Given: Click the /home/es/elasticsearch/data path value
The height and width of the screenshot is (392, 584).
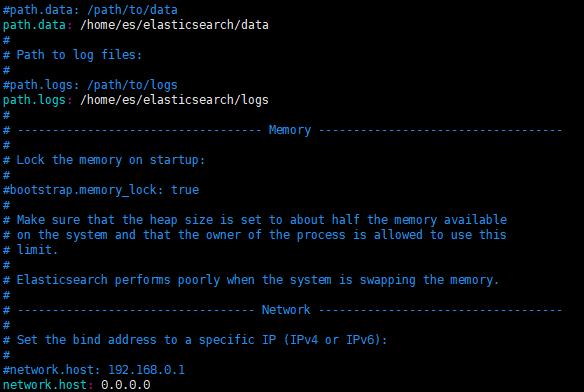Looking at the screenshot, I should tap(174, 25).
